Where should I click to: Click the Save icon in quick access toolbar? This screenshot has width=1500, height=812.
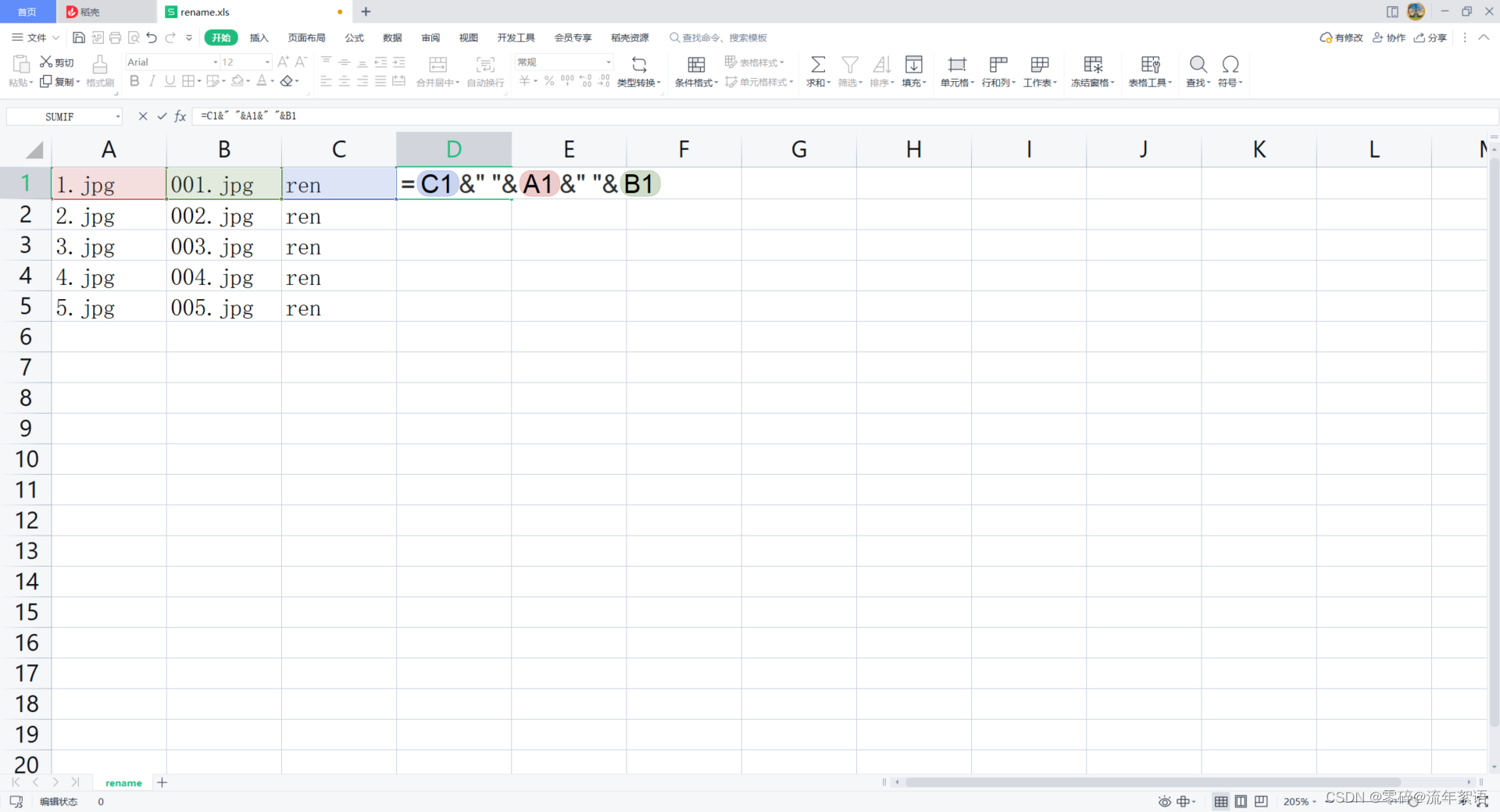78,37
